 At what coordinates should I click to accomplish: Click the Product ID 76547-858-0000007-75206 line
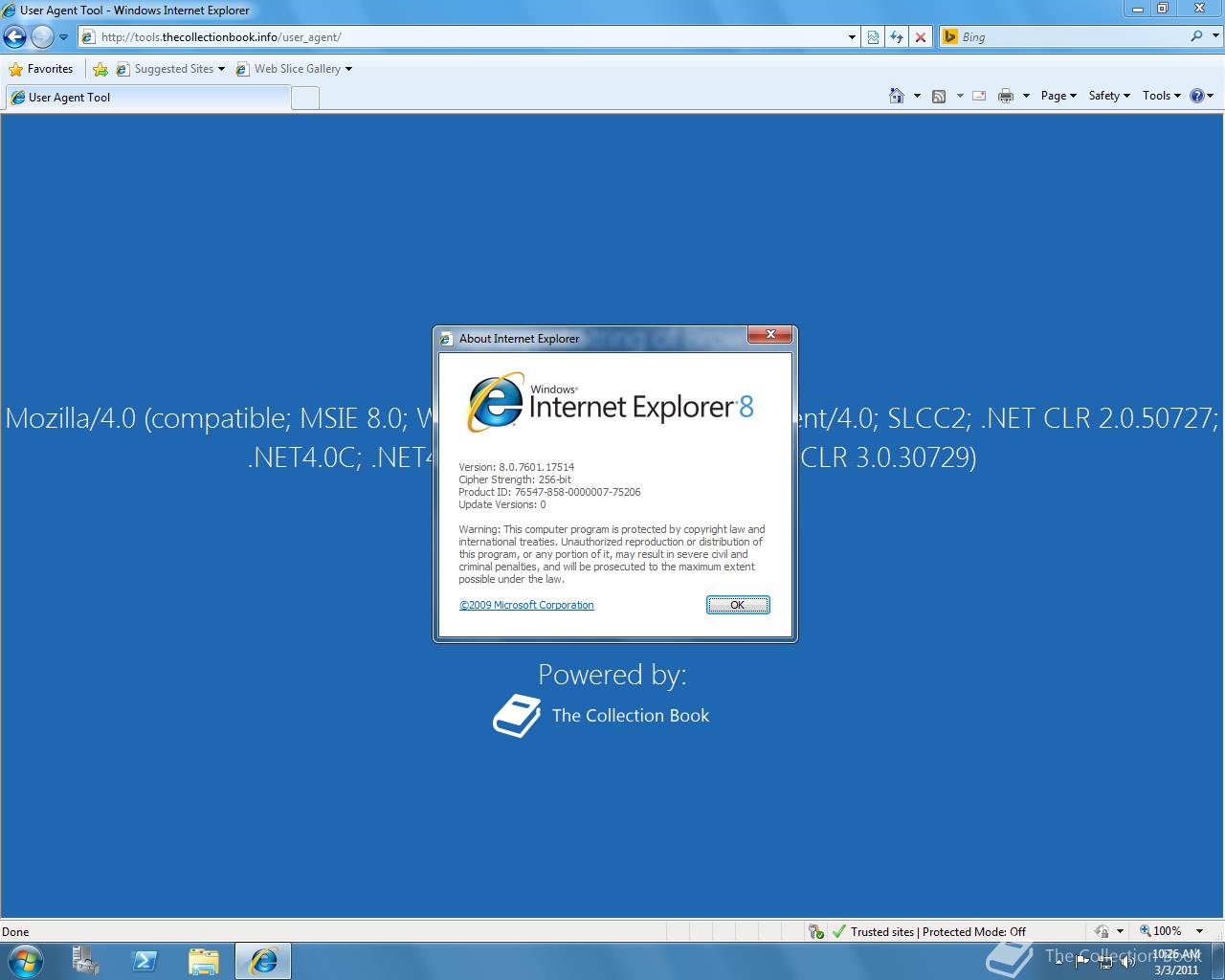pos(549,492)
